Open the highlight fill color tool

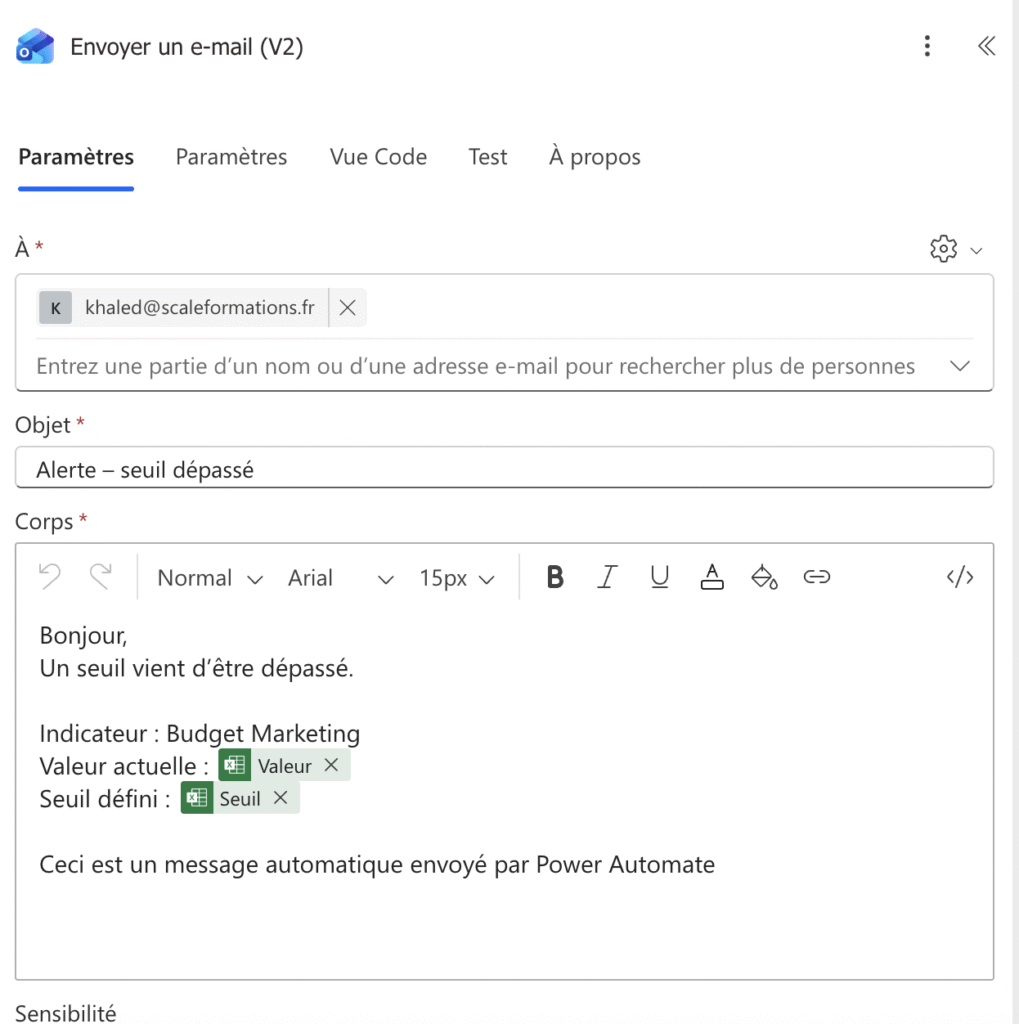[764, 577]
